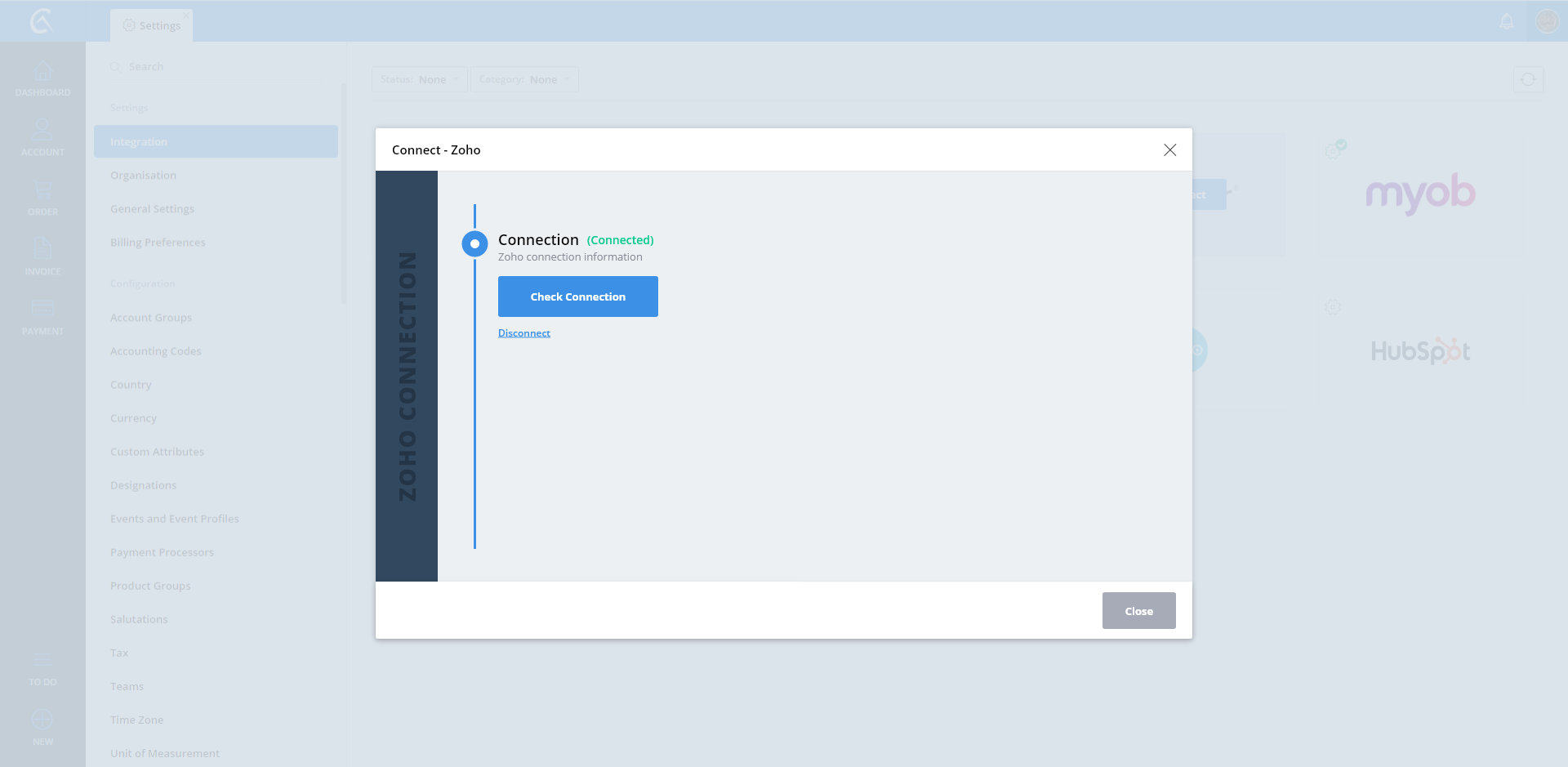This screenshot has height=767, width=1568.
Task: Open the notifications bell
Action: [1507, 21]
